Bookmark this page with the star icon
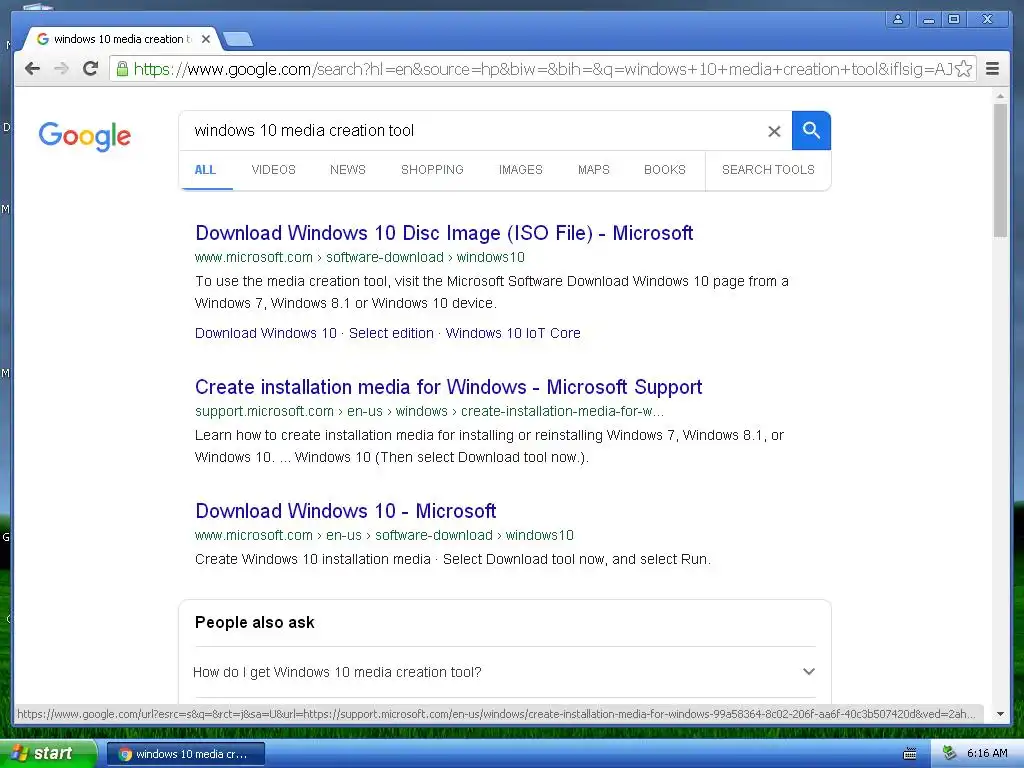The image size is (1024, 768). click(x=963, y=69)
